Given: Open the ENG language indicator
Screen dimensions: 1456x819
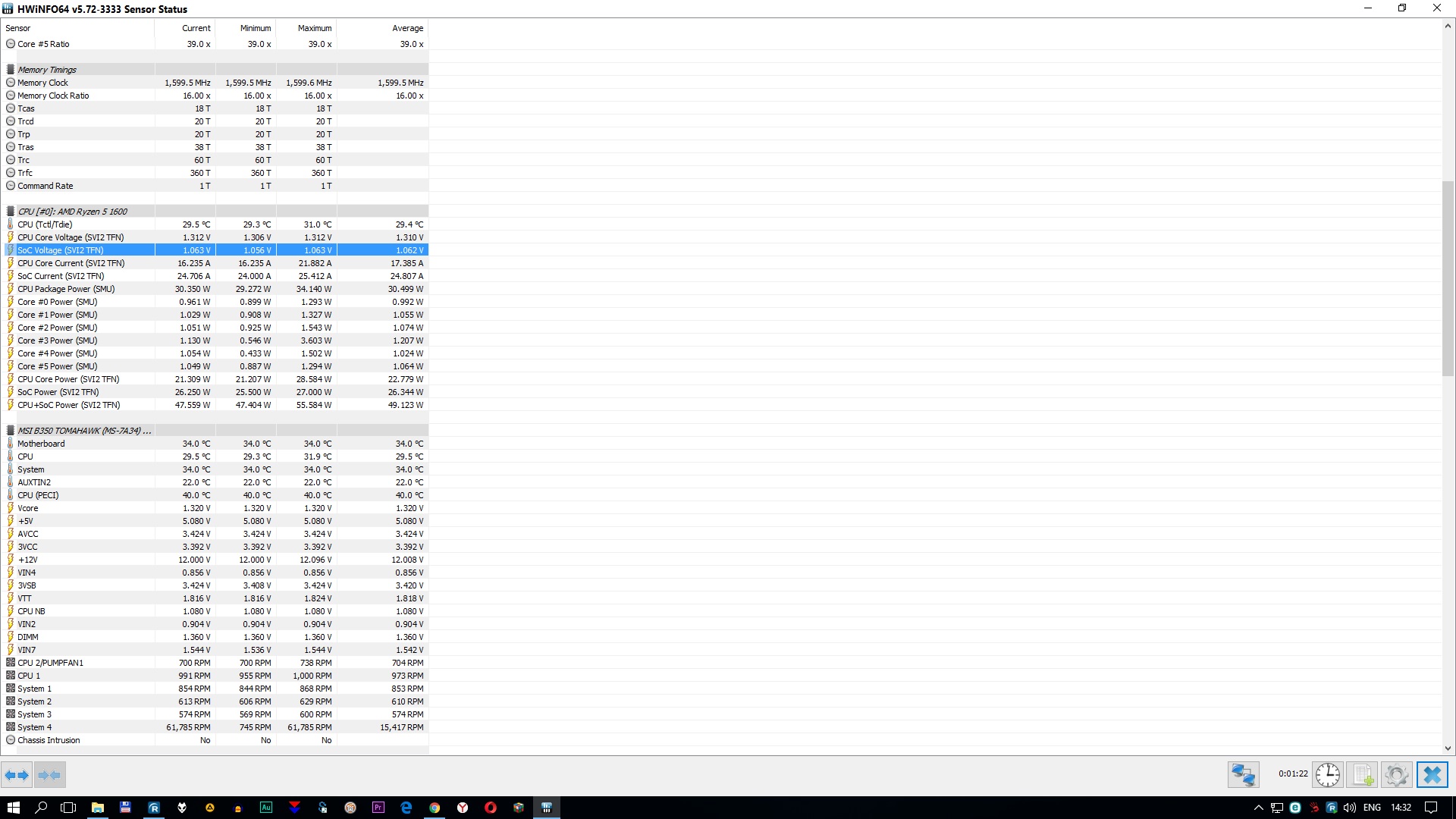Looking at the screenshot, I should 1372,808.
